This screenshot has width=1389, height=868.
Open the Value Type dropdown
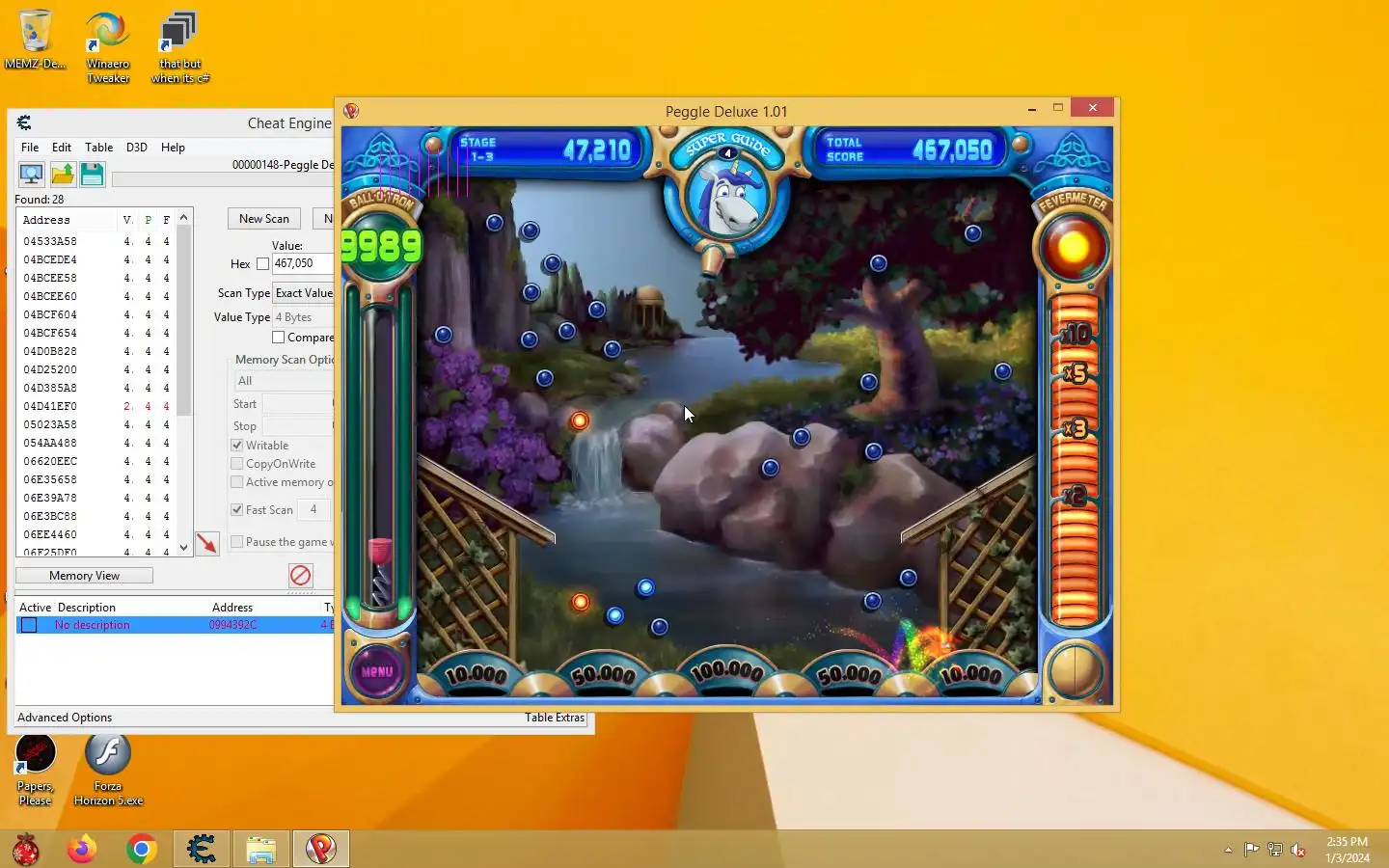[x=304, y=317]
